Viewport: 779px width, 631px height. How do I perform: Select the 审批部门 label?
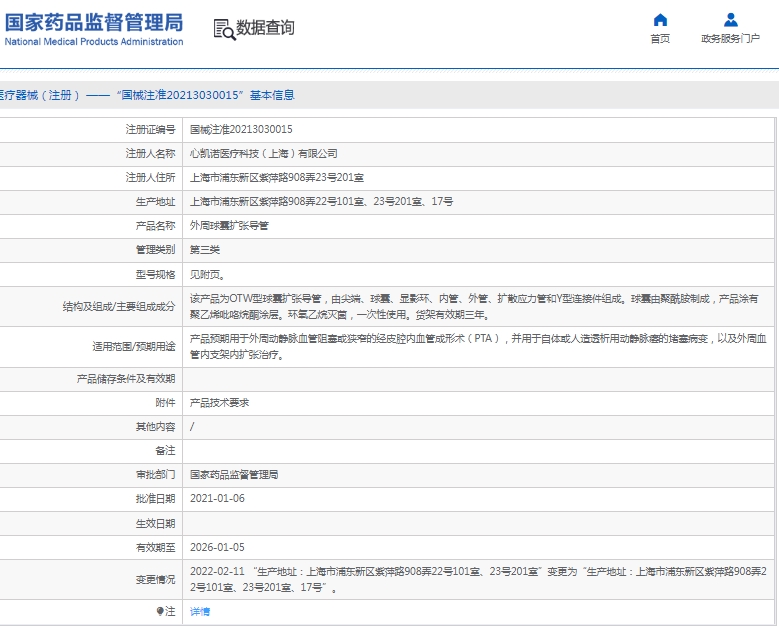[x=155, y=474]
